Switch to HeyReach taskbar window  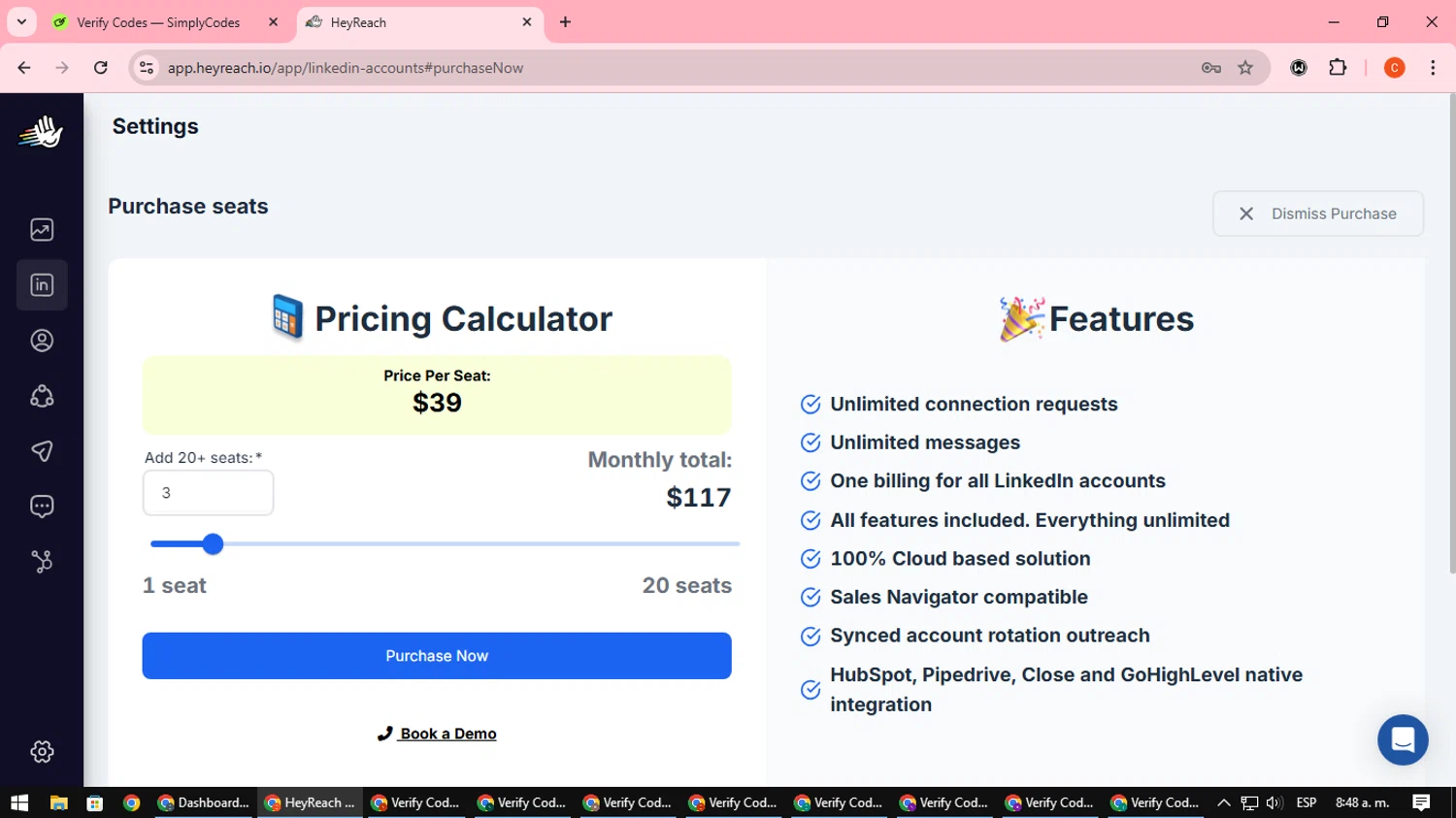pyautogui.click(x=311, y=802)
